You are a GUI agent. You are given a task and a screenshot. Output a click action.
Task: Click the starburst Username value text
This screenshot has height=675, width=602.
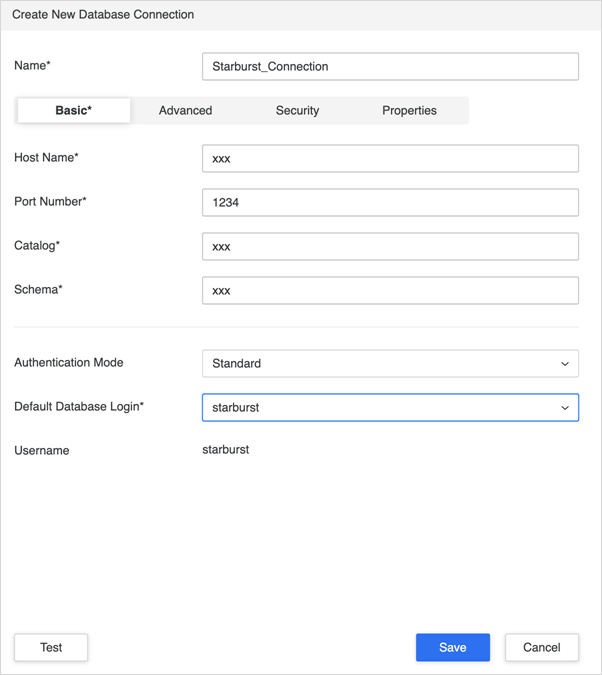click(x=226, y=450)
